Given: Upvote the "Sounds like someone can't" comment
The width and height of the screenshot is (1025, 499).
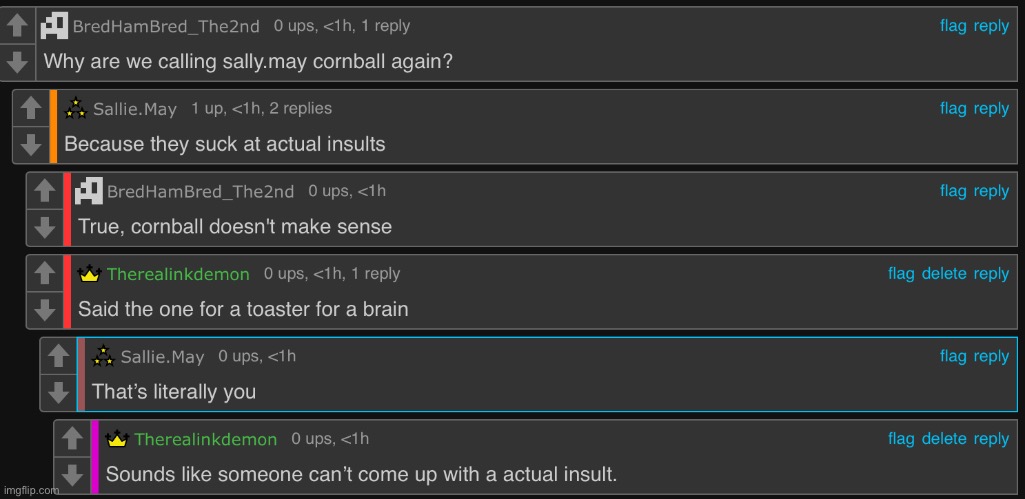Looking at the screenshot, I should coord(72,438).
